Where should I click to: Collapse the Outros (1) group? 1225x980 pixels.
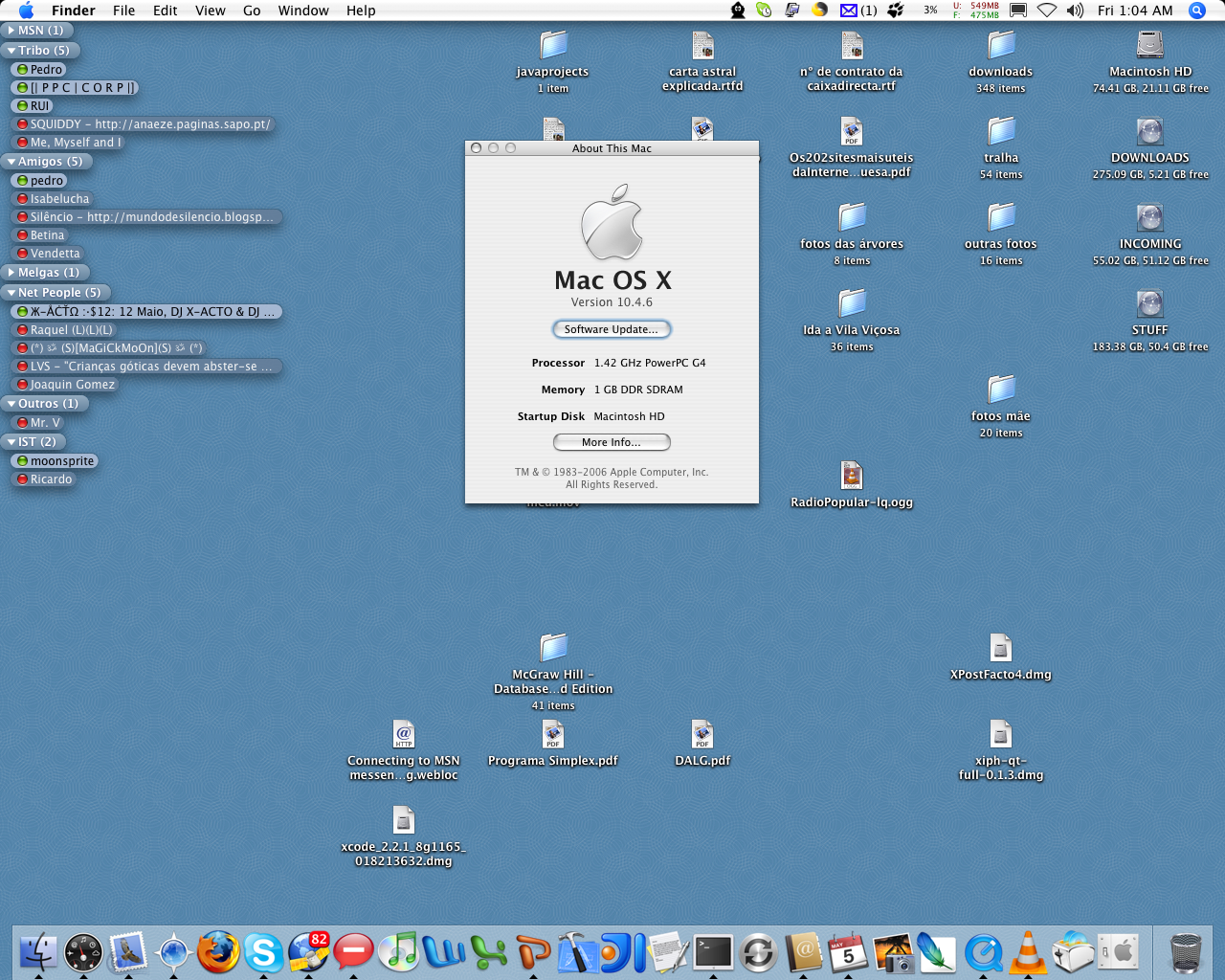point(11,404)
